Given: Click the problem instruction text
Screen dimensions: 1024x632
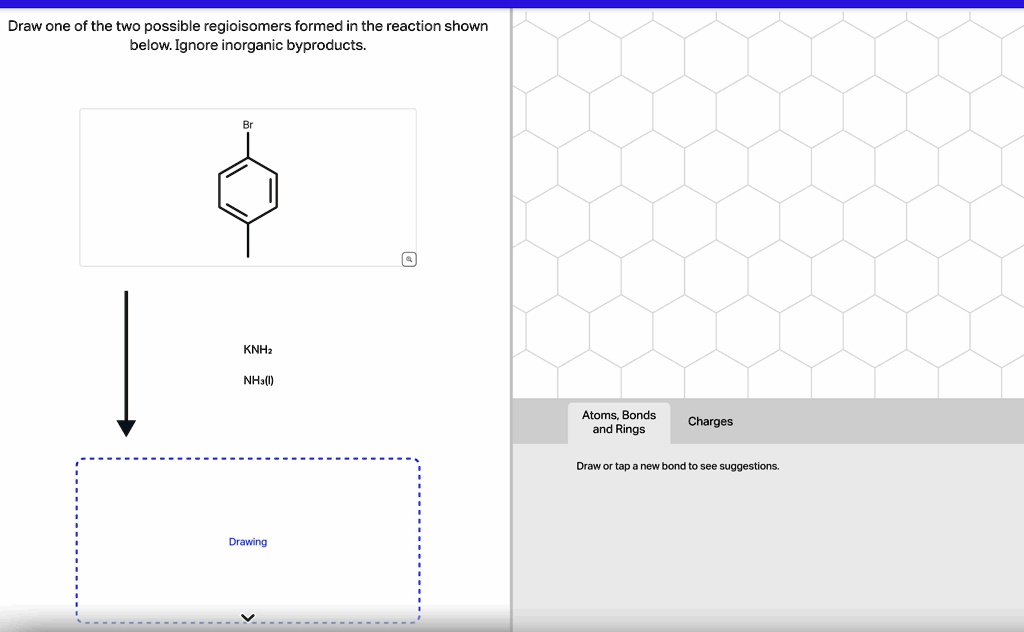Looking at the screenshot, I should click(x=247, y=35).
